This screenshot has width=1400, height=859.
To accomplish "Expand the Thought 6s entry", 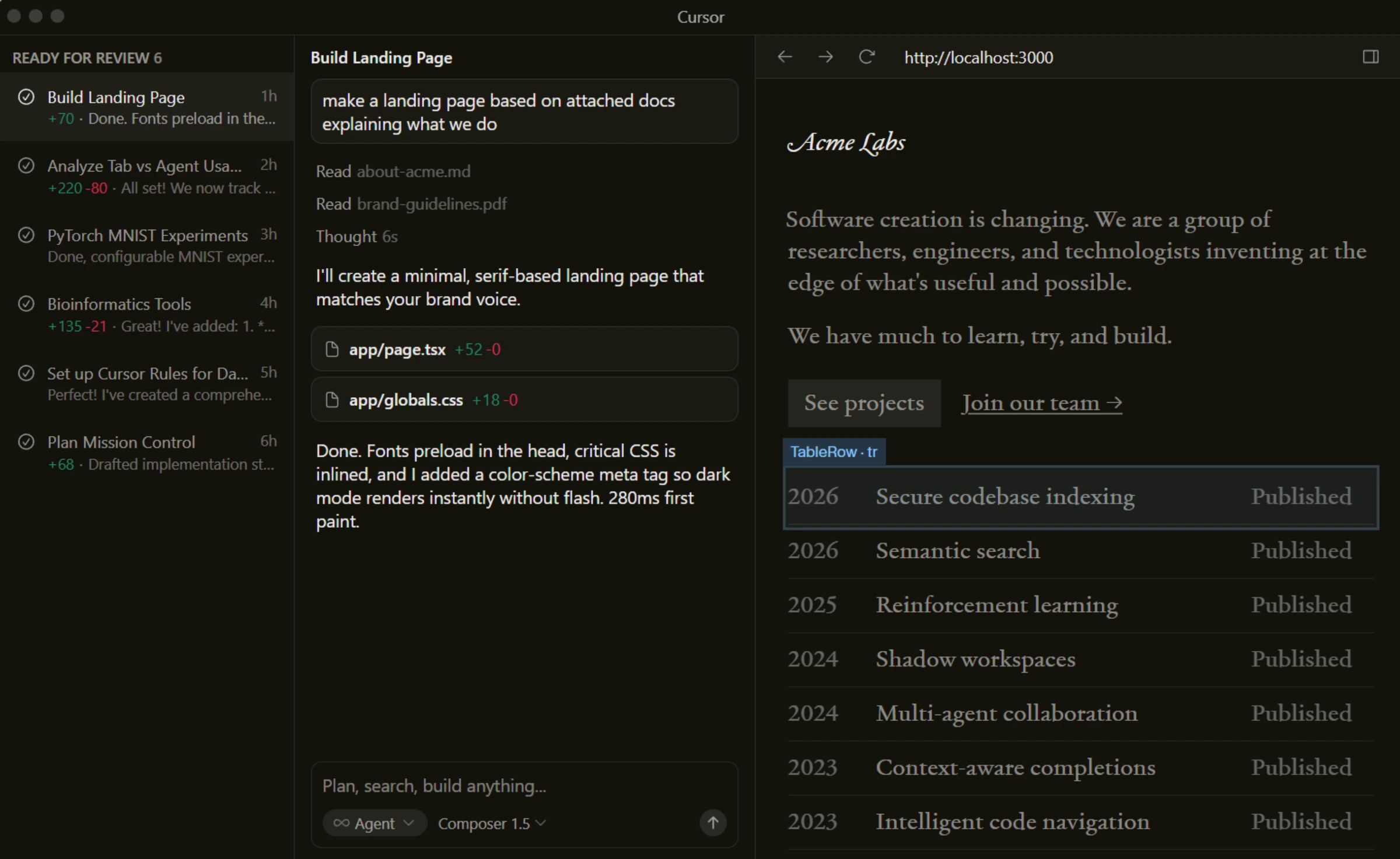I will point(356,236).
